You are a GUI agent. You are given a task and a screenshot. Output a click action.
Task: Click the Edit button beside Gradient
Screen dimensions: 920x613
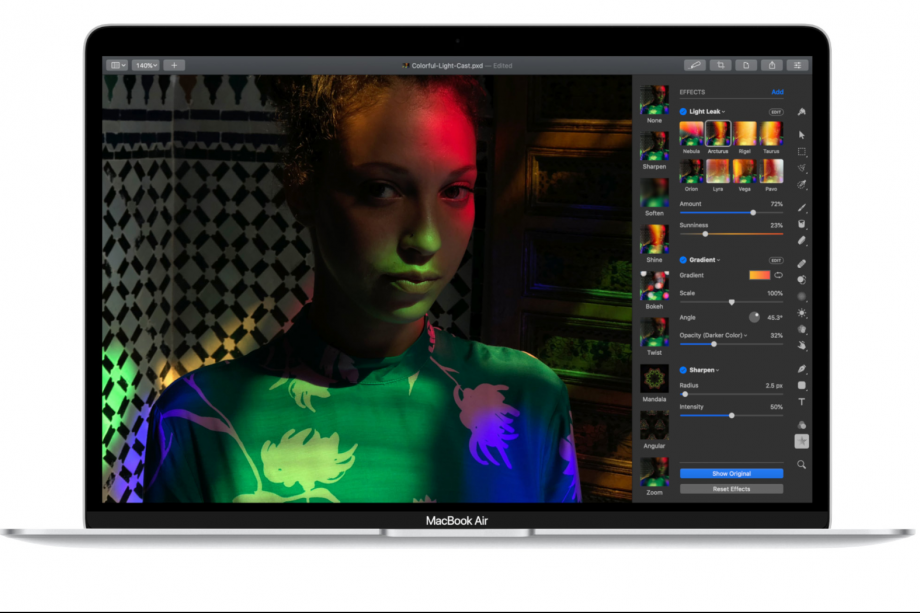coord(776,260)
